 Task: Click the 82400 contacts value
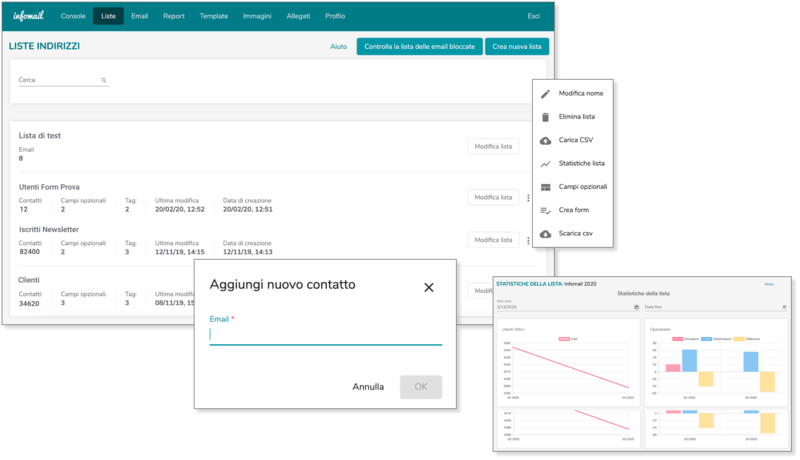[29, 252]
